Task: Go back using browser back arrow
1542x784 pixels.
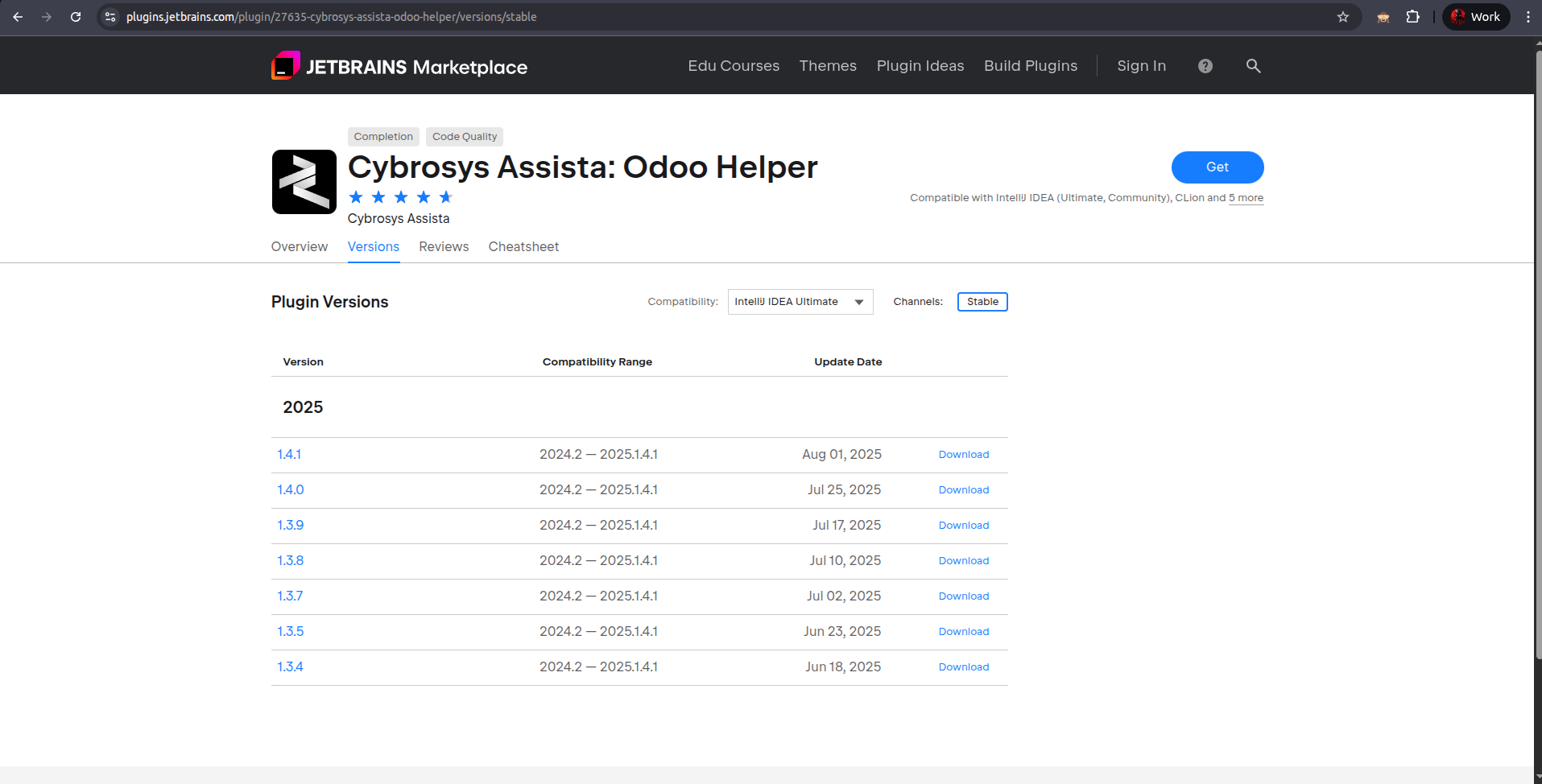Action: click(x=18, y=17)
